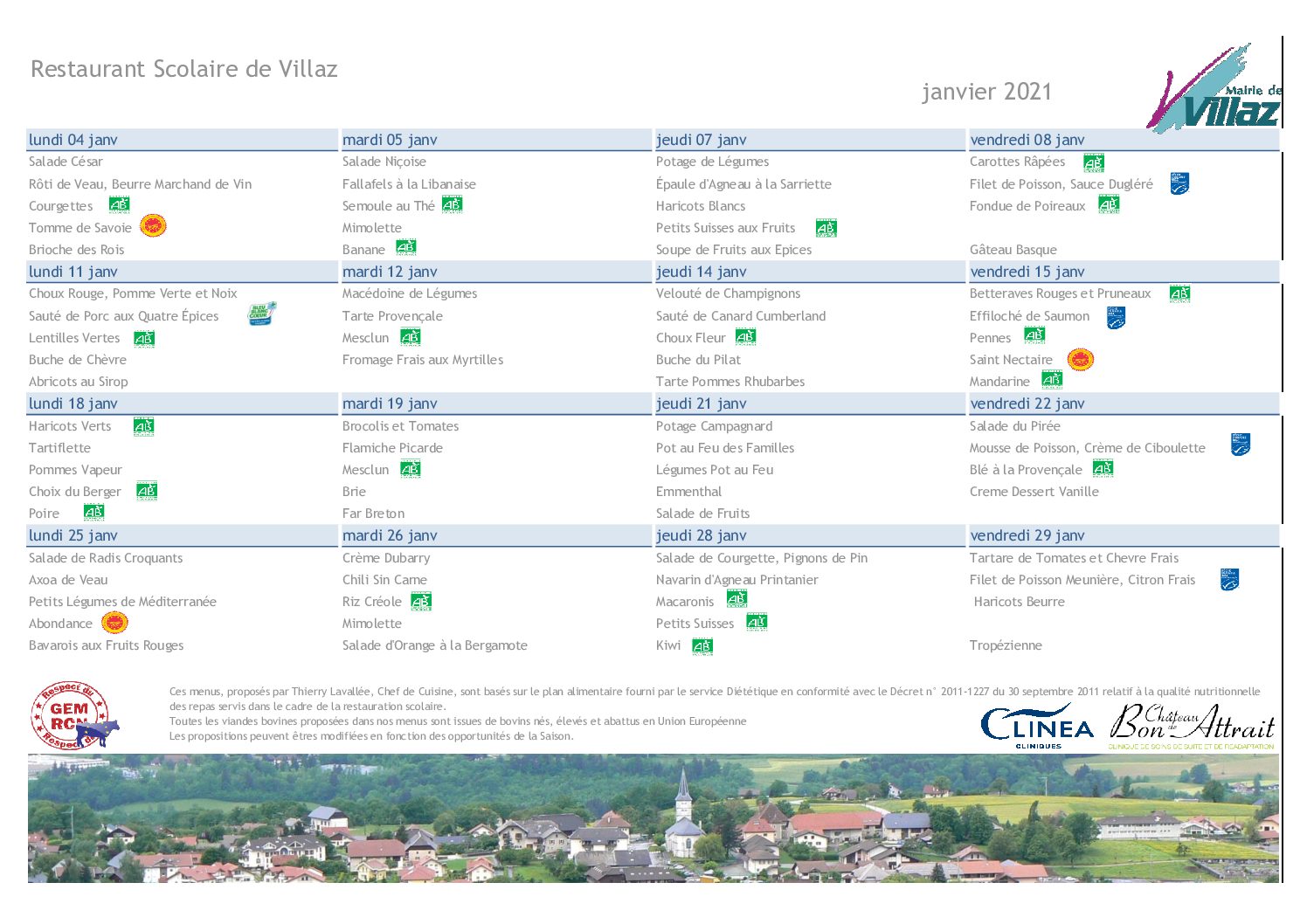Click the Clinea Cliniques logo
Screen dimensions: 1307x924
click(1037, 726)
